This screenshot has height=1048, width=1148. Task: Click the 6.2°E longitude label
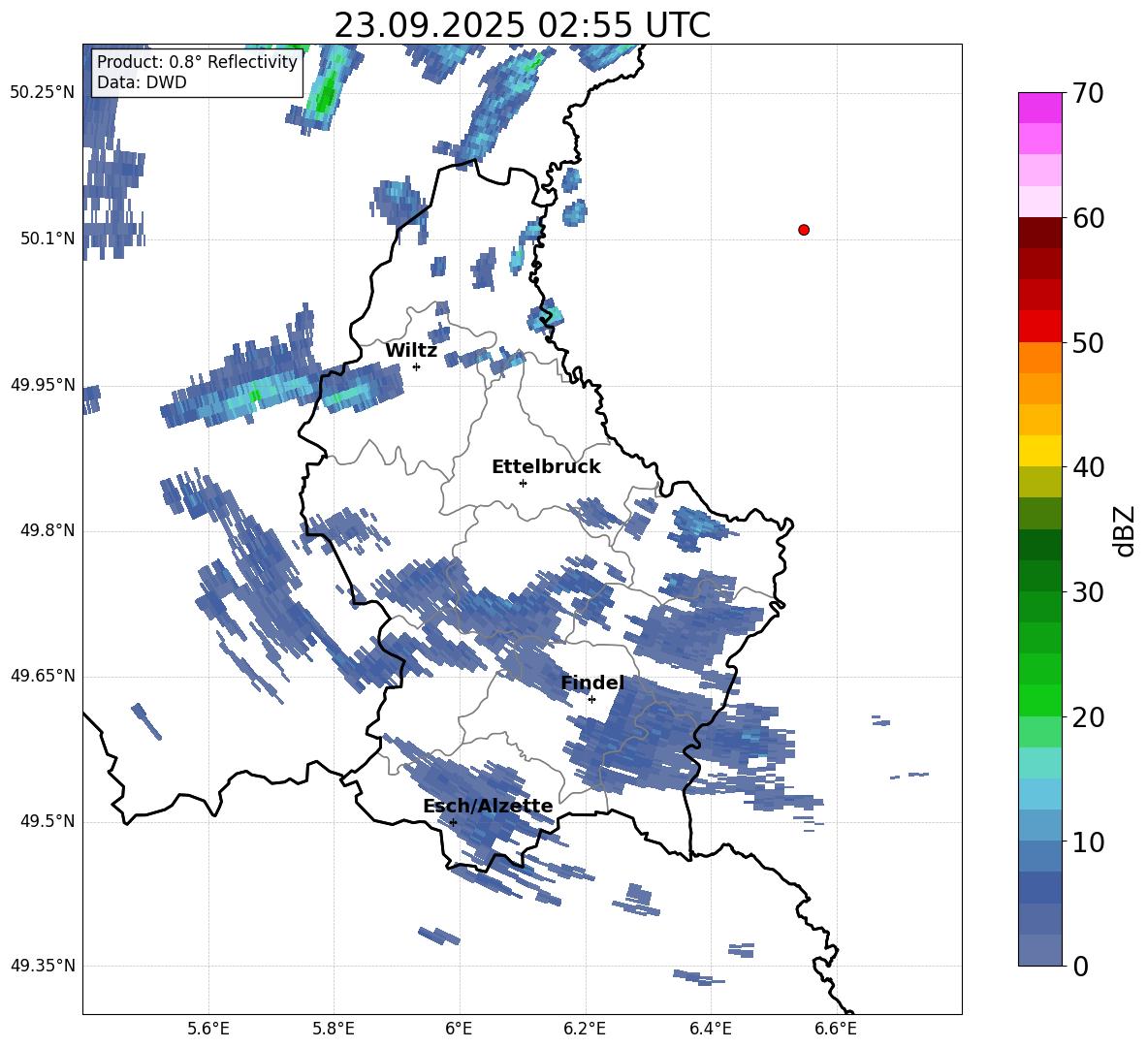(x=585, y=1029)
